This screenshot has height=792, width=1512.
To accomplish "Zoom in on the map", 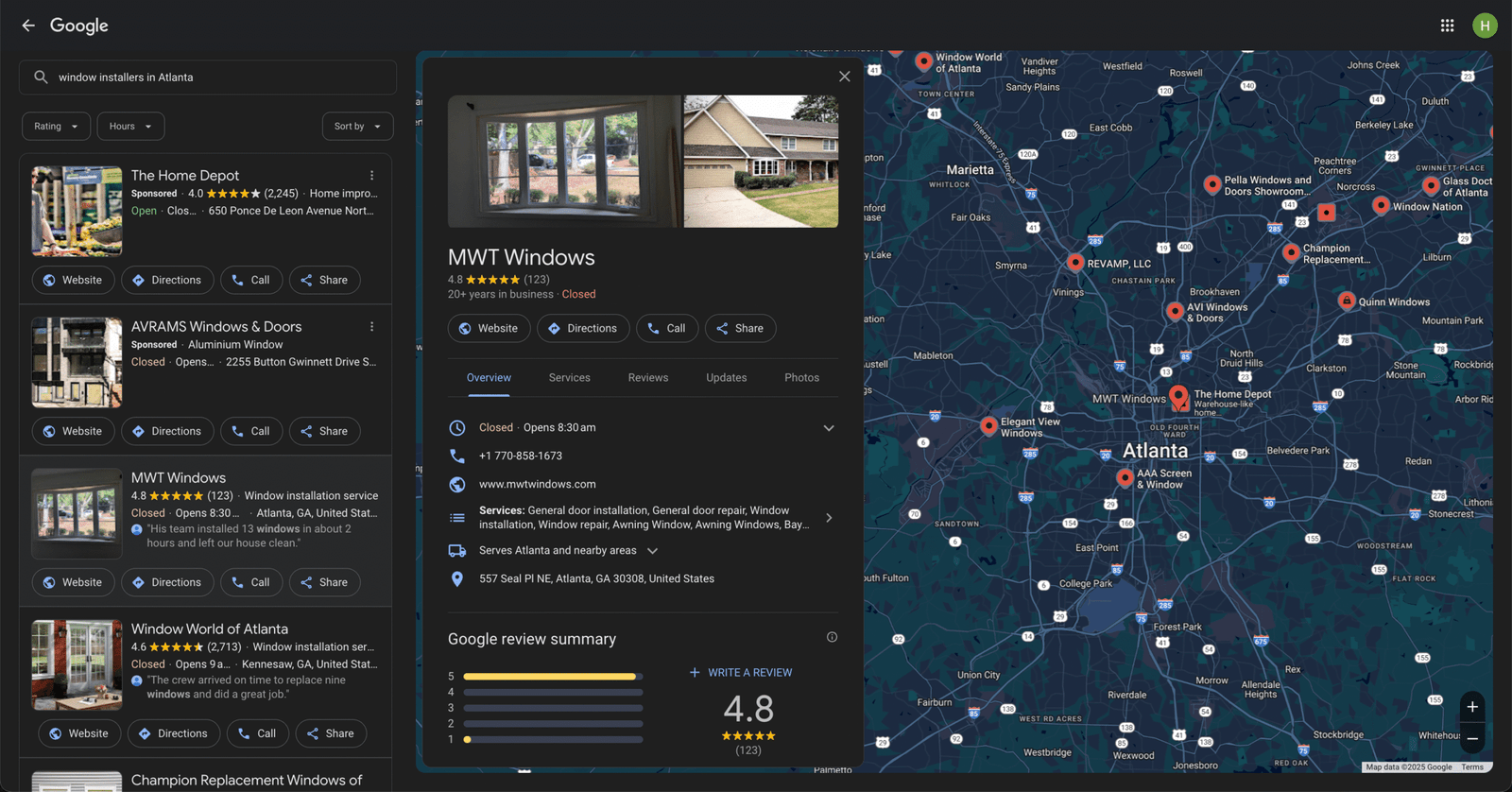I will [x=1471, y=707].
